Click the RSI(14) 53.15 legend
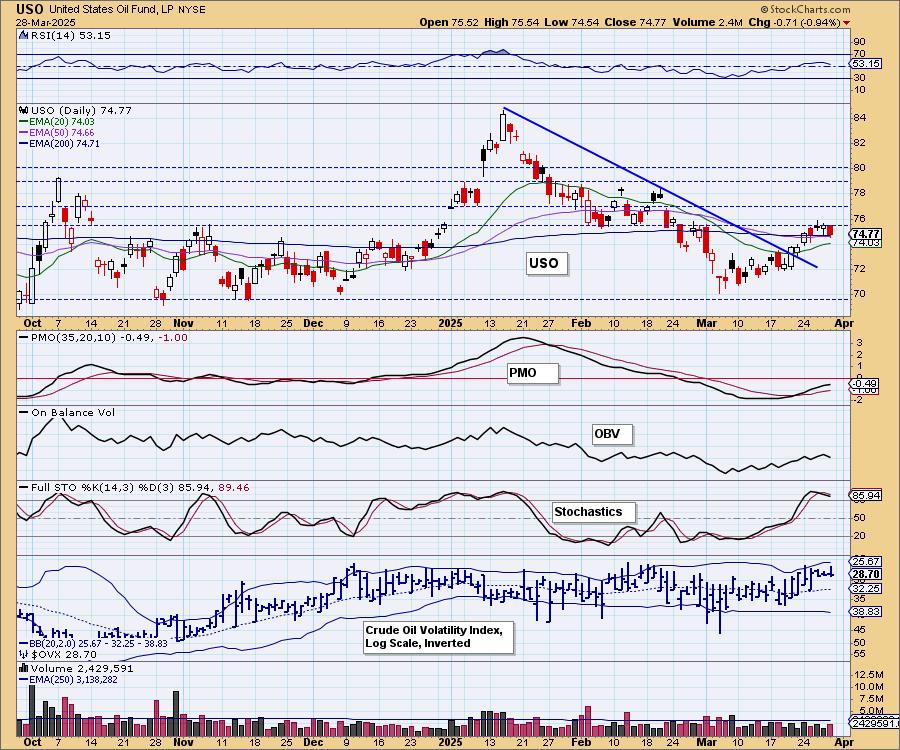 70,35
